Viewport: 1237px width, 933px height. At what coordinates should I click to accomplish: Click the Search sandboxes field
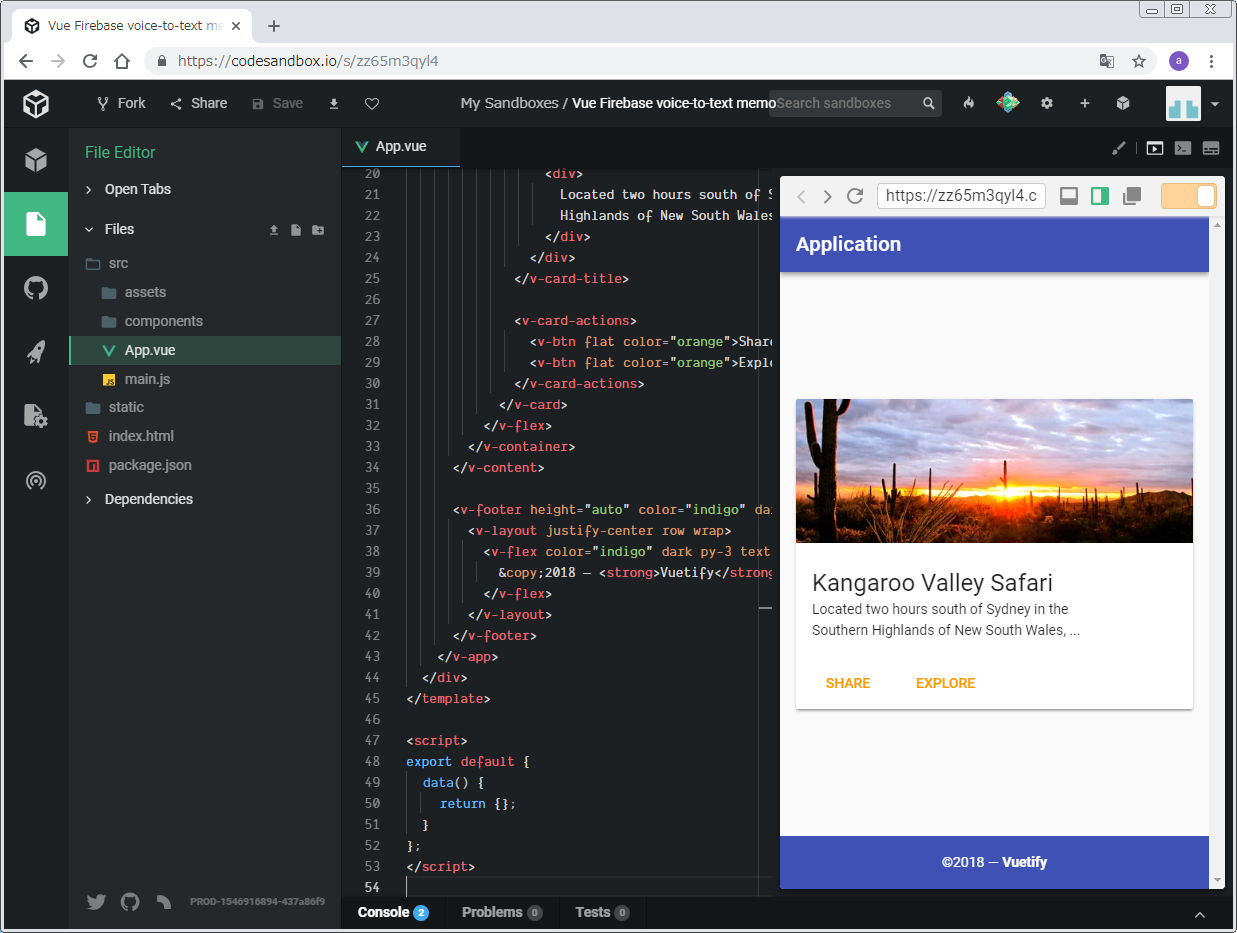click(x=845, y=103)
